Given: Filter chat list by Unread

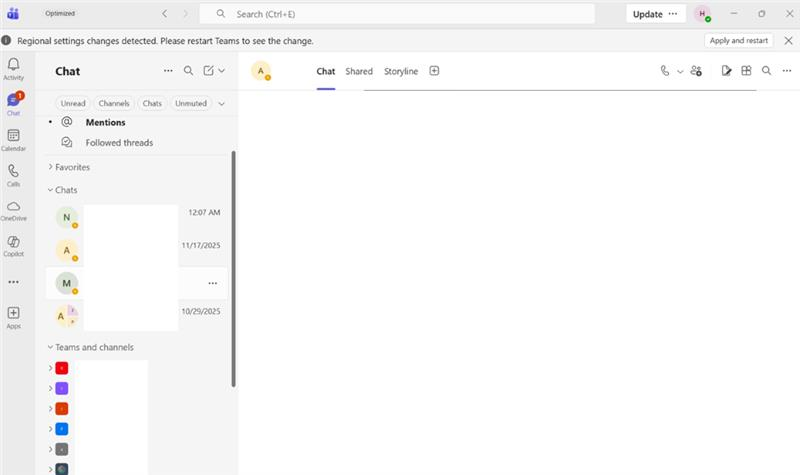Looking at the screenshot, I should pyautogui.click(x=73, y=103).
